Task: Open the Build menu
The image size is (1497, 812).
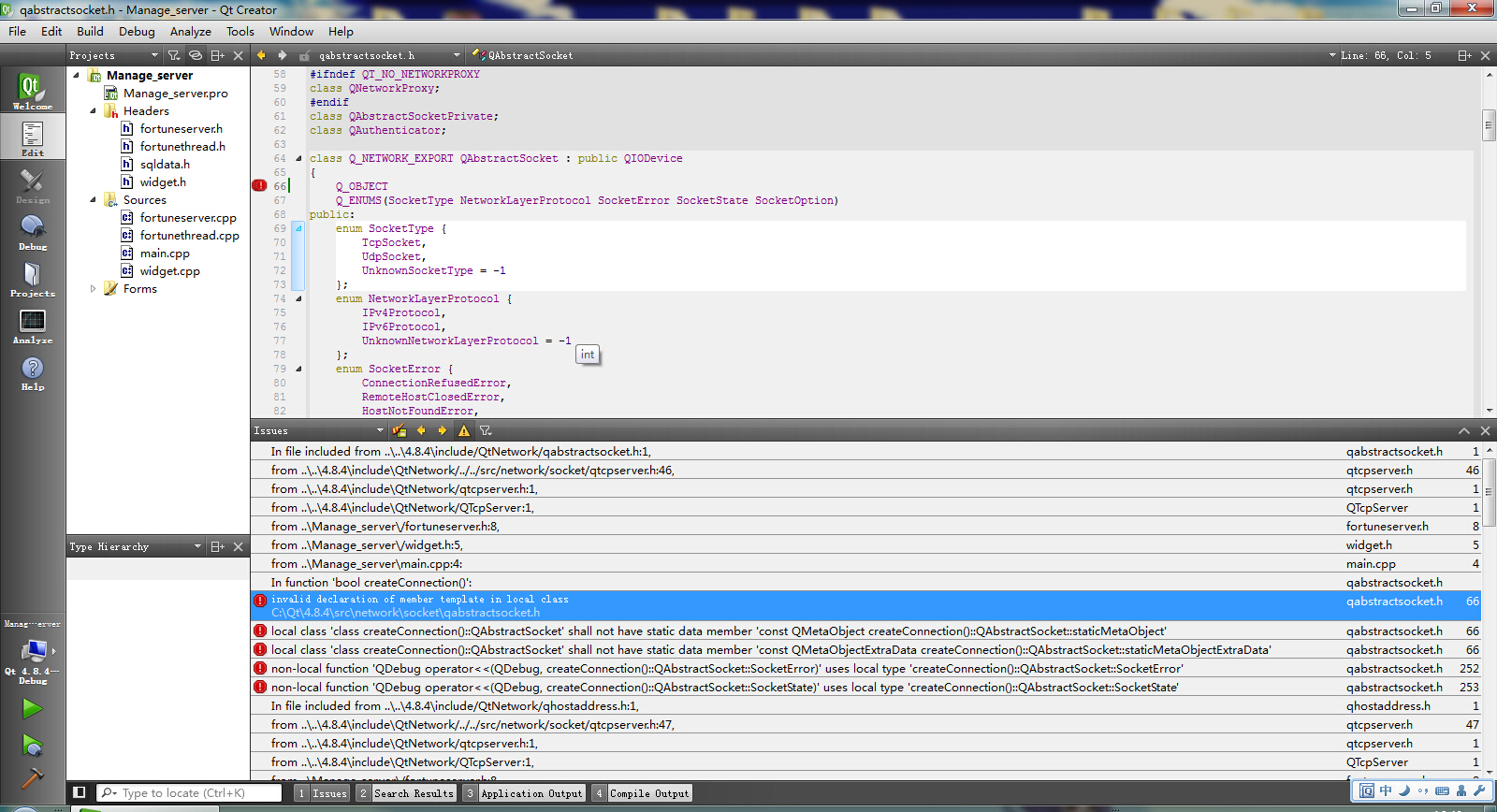Action: [x=90, y=31]
